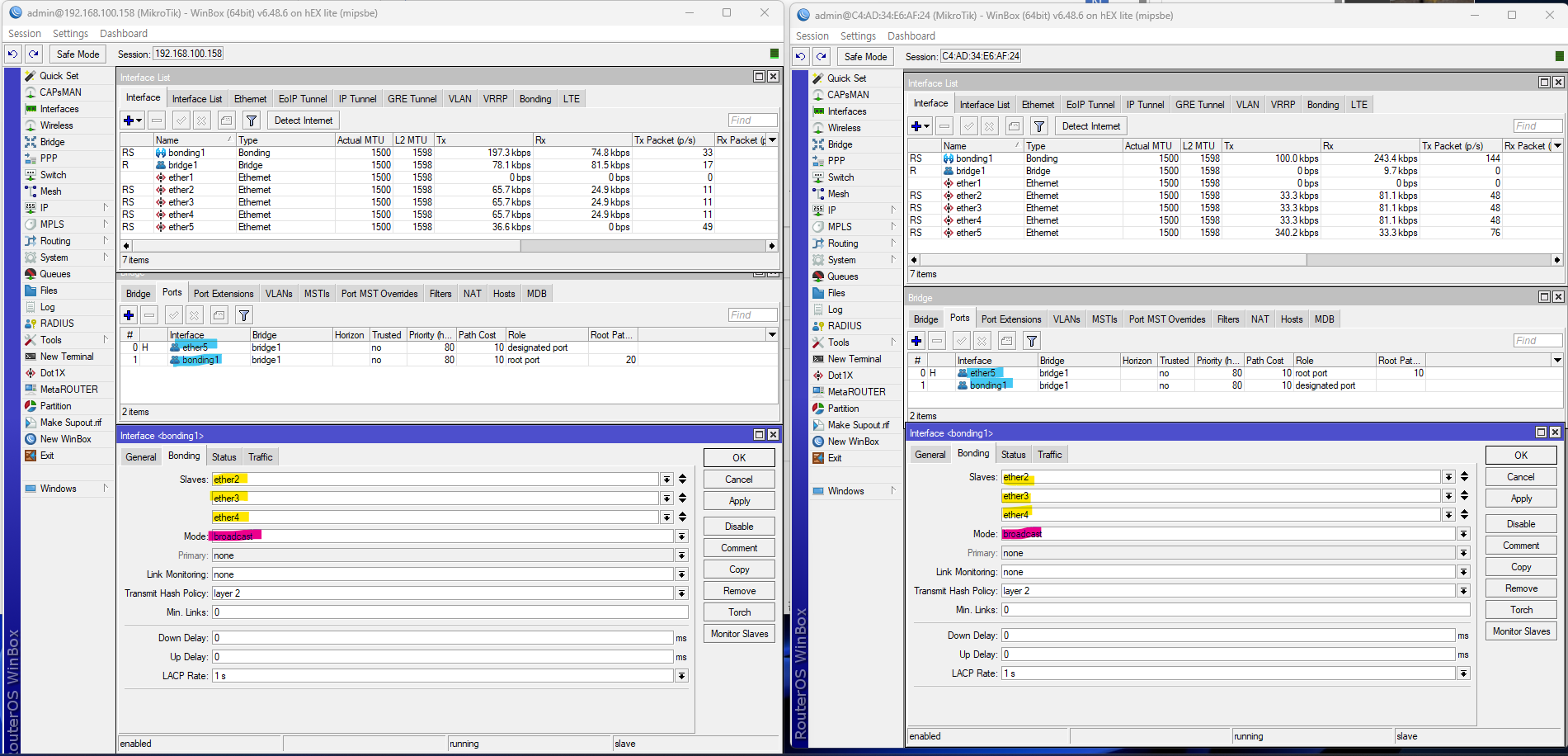Open Log in left window sidebar
The image size is (1568, 756).
(x=48, y=307)
